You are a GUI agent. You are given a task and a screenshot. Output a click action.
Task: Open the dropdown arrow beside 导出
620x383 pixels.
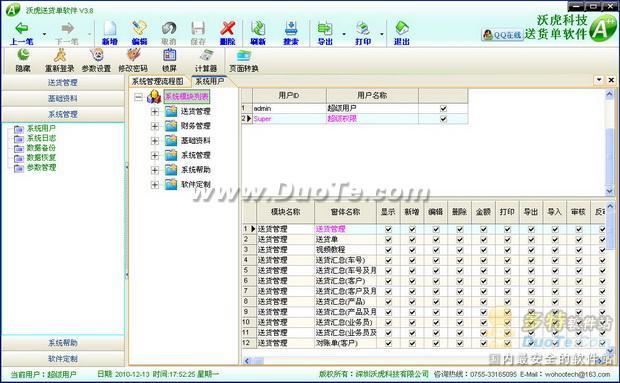tap(344, 34)
